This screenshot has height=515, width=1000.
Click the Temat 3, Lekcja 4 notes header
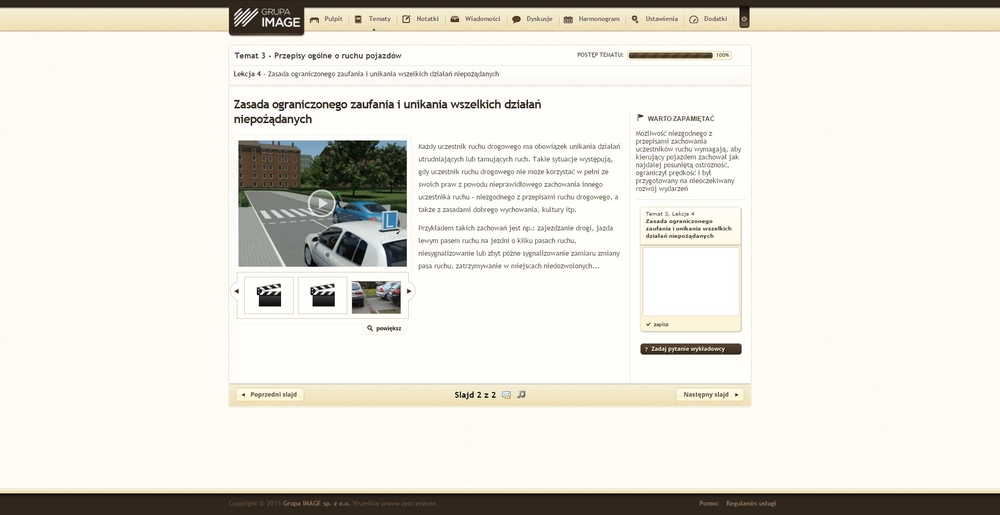[691, 225]
